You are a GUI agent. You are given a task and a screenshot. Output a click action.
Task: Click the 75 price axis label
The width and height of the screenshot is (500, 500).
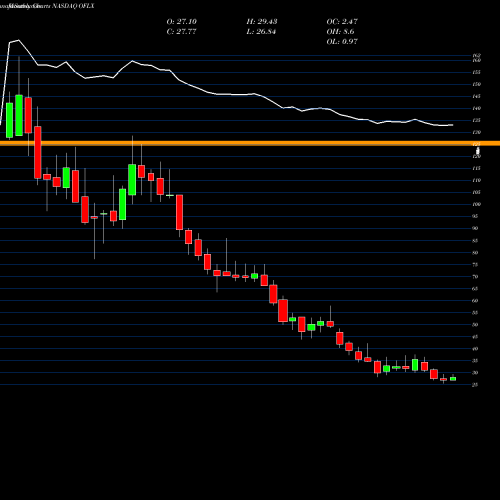[x=475, y=265]
